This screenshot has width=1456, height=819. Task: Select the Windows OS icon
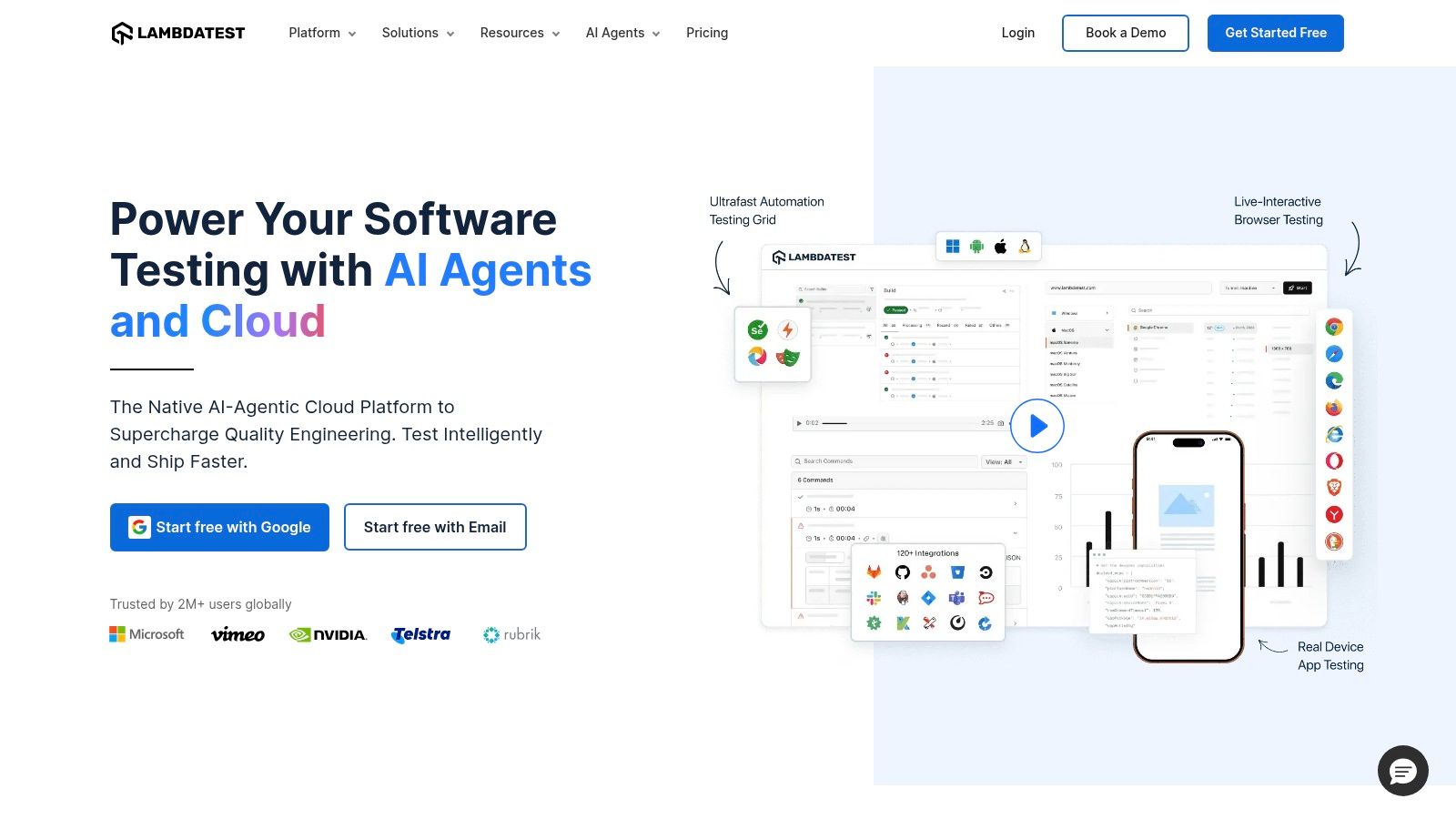(x=953, y=247)
